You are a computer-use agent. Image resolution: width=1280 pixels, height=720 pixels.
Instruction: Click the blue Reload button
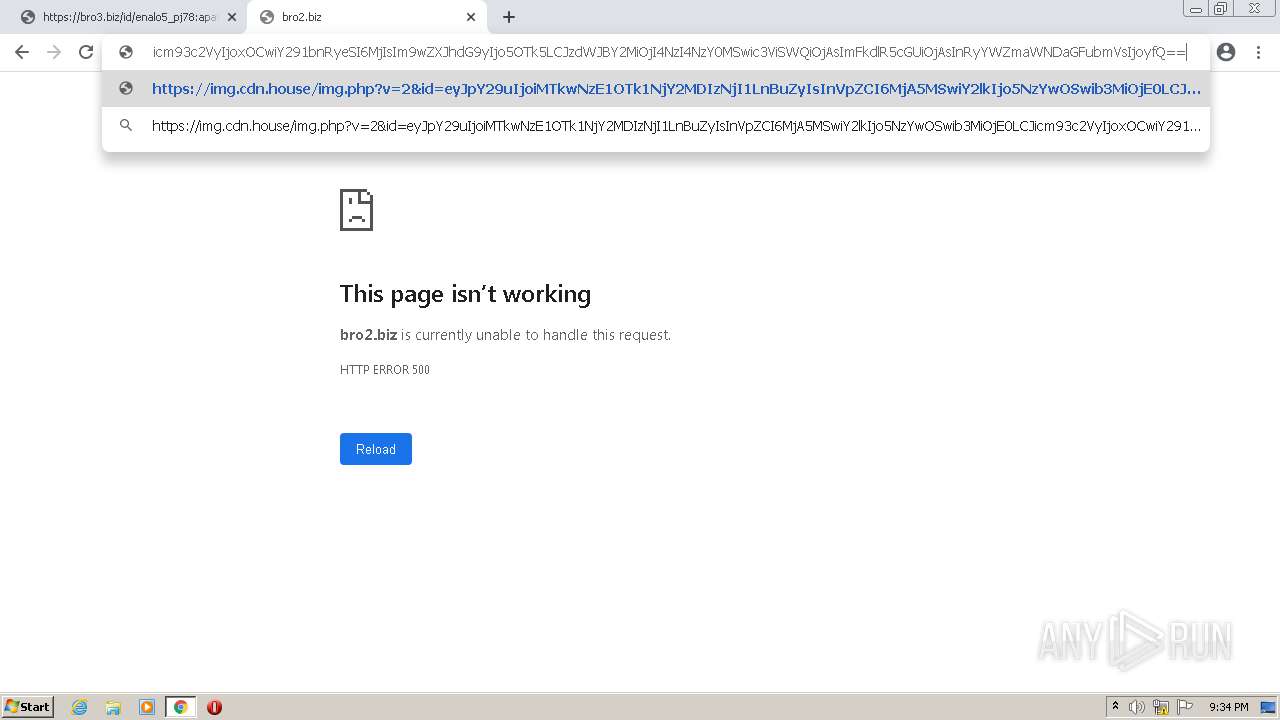(x=376, y=449)
